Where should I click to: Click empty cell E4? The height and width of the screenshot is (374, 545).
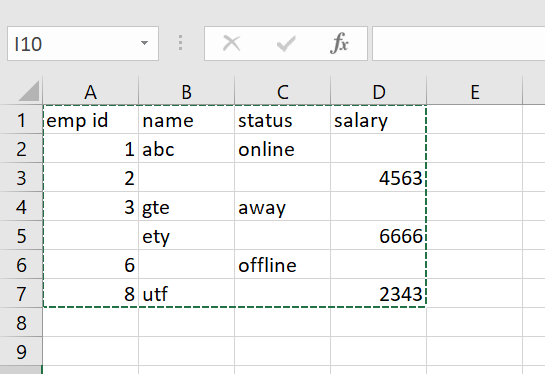point(474,206)
